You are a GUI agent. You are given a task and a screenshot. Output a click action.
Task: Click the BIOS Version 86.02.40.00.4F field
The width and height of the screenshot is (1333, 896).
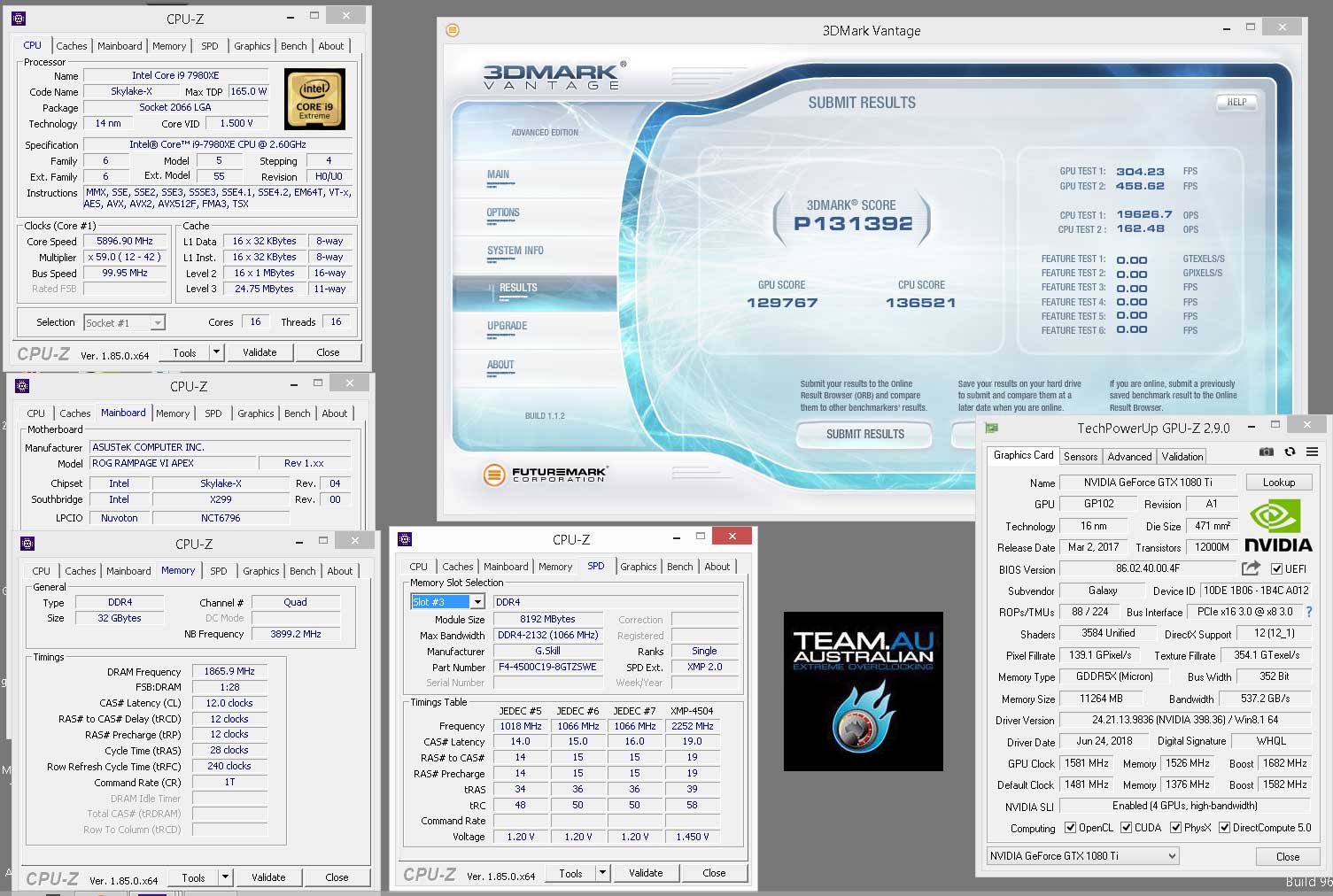click(1148, 568)
